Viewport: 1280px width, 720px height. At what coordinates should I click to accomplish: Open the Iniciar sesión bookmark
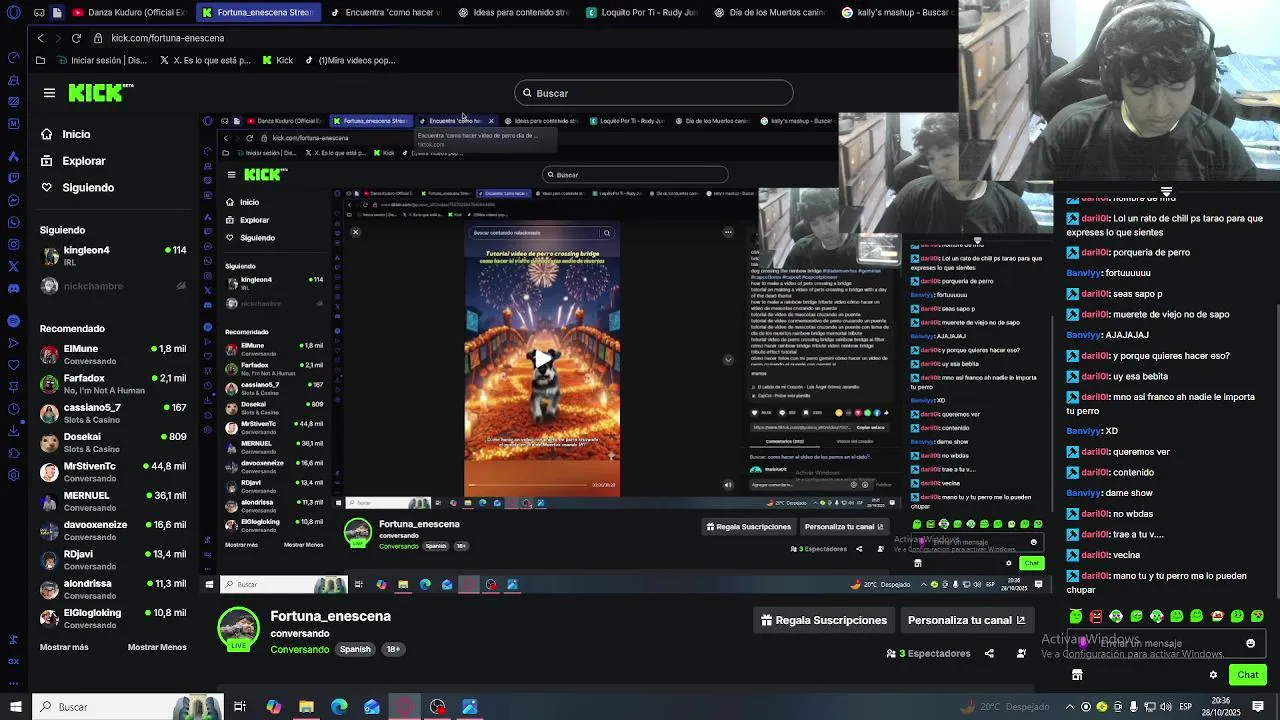click(100, 60)
